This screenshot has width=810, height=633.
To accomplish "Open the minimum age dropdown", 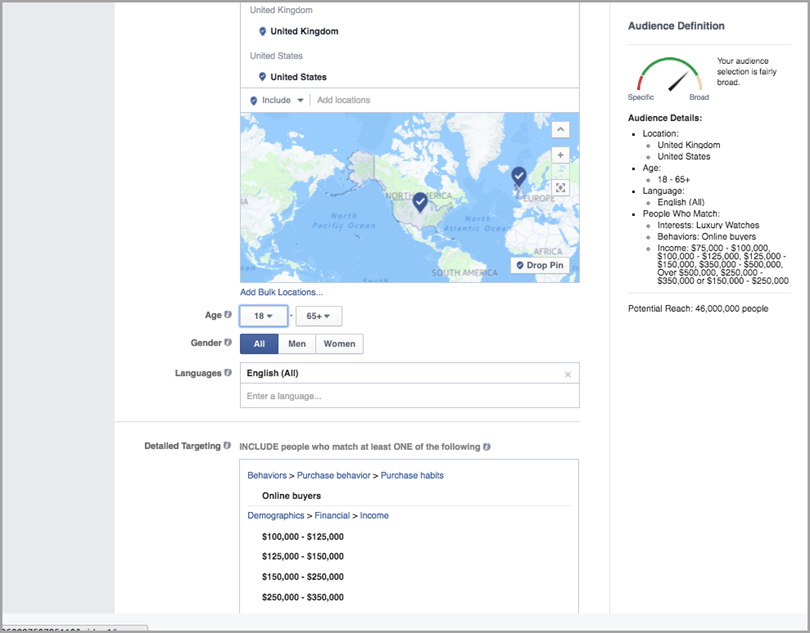I will 264,316.
